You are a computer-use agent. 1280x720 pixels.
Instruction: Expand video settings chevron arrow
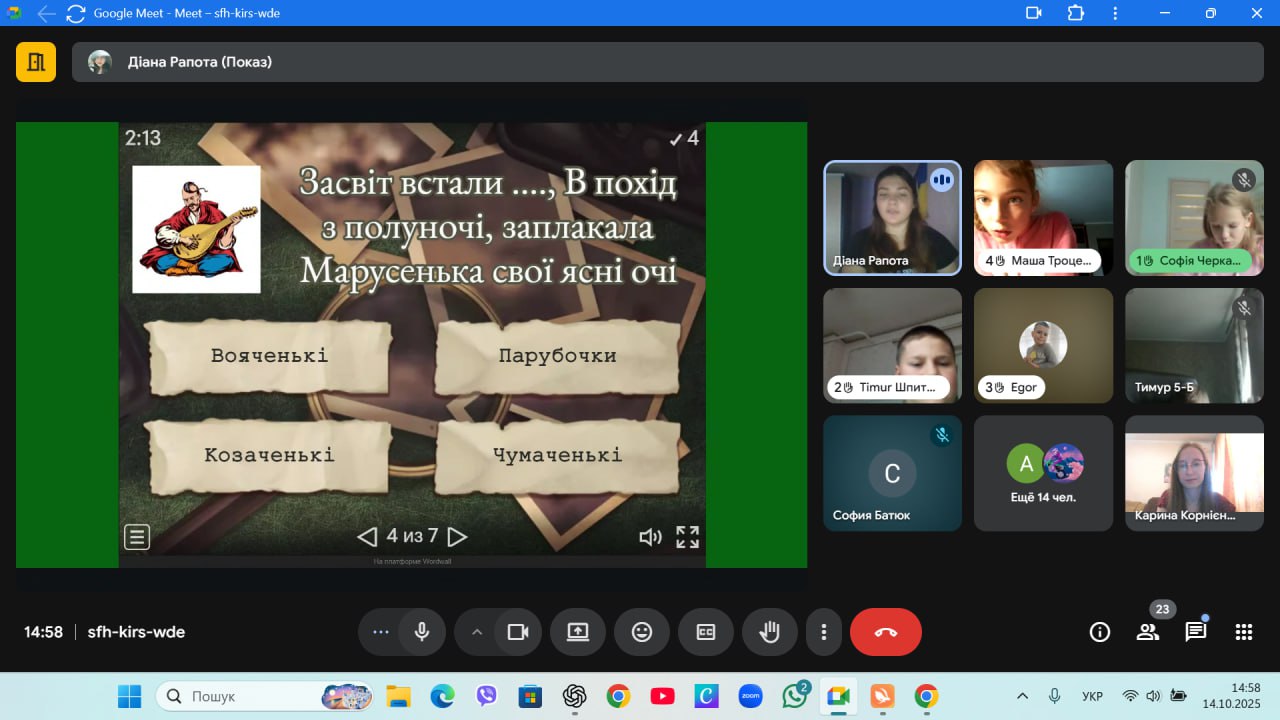click(x=477, y=632)
